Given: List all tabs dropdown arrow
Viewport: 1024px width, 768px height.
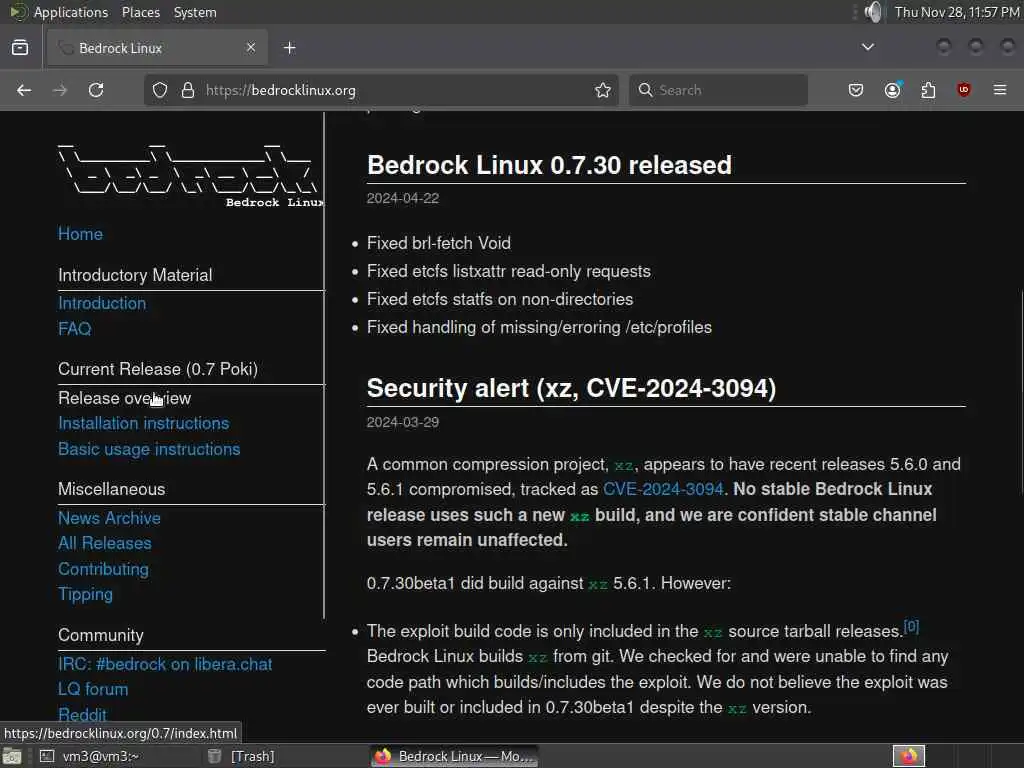Looking at the screenshot, I should click(868, 47).
